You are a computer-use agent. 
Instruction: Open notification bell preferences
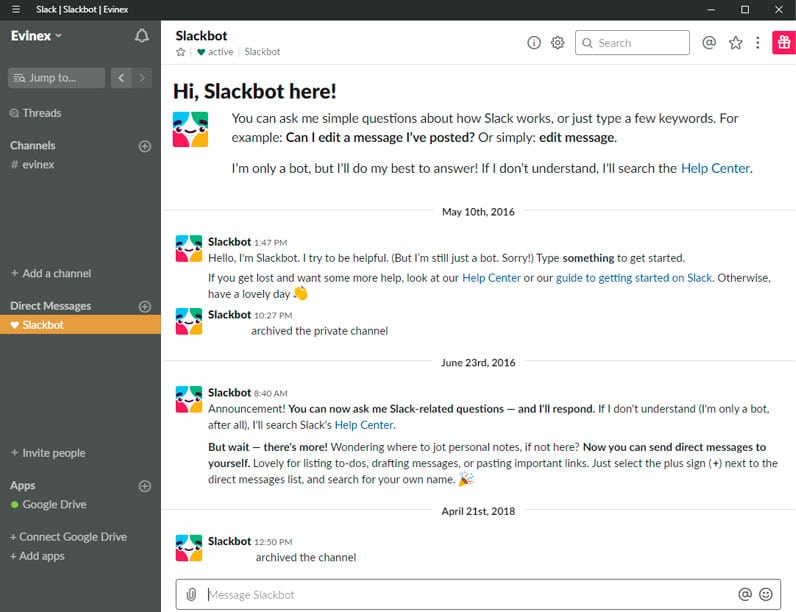tap(142, 36)
